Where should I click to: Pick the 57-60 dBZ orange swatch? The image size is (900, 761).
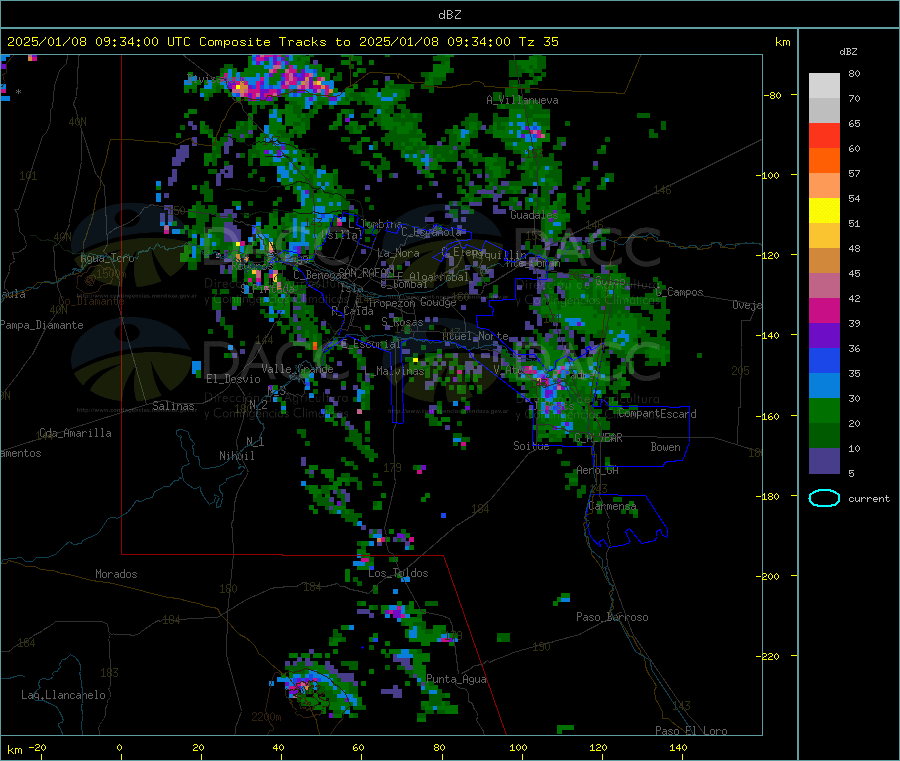point(824,161)
